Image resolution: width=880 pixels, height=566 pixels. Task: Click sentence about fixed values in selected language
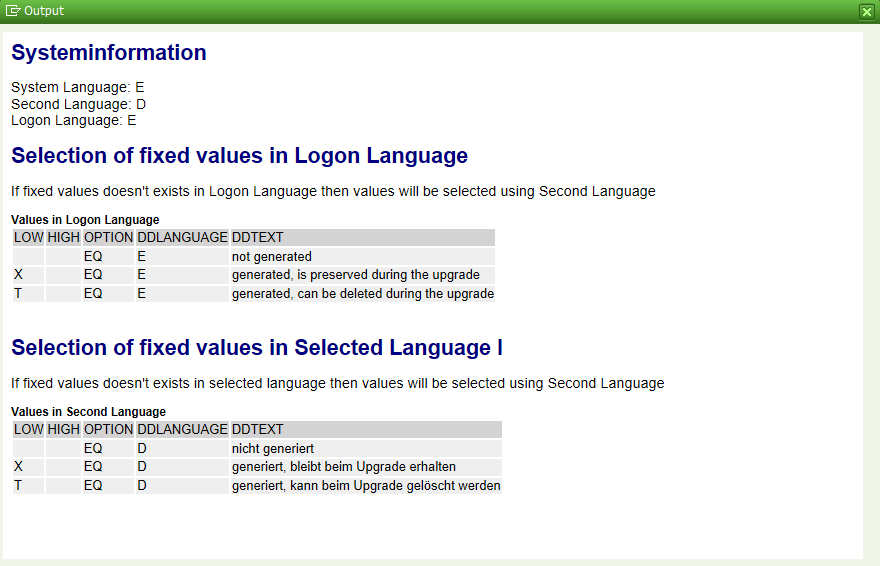pos(338,384)
